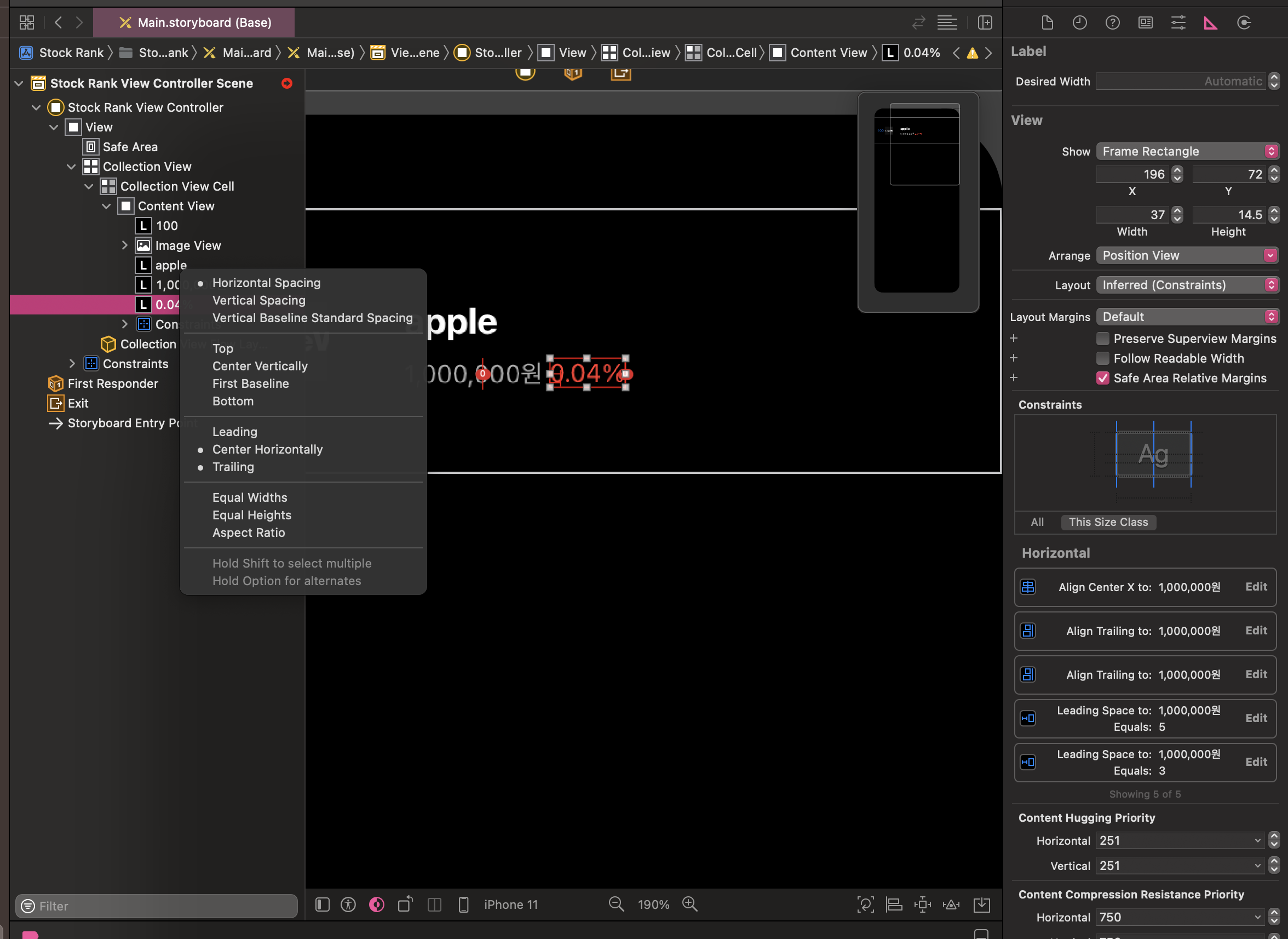Edit the Align Center X constraint
Image resolution: width=1288 pixels, height=939 pixels.
click(x=1256, y=587)
